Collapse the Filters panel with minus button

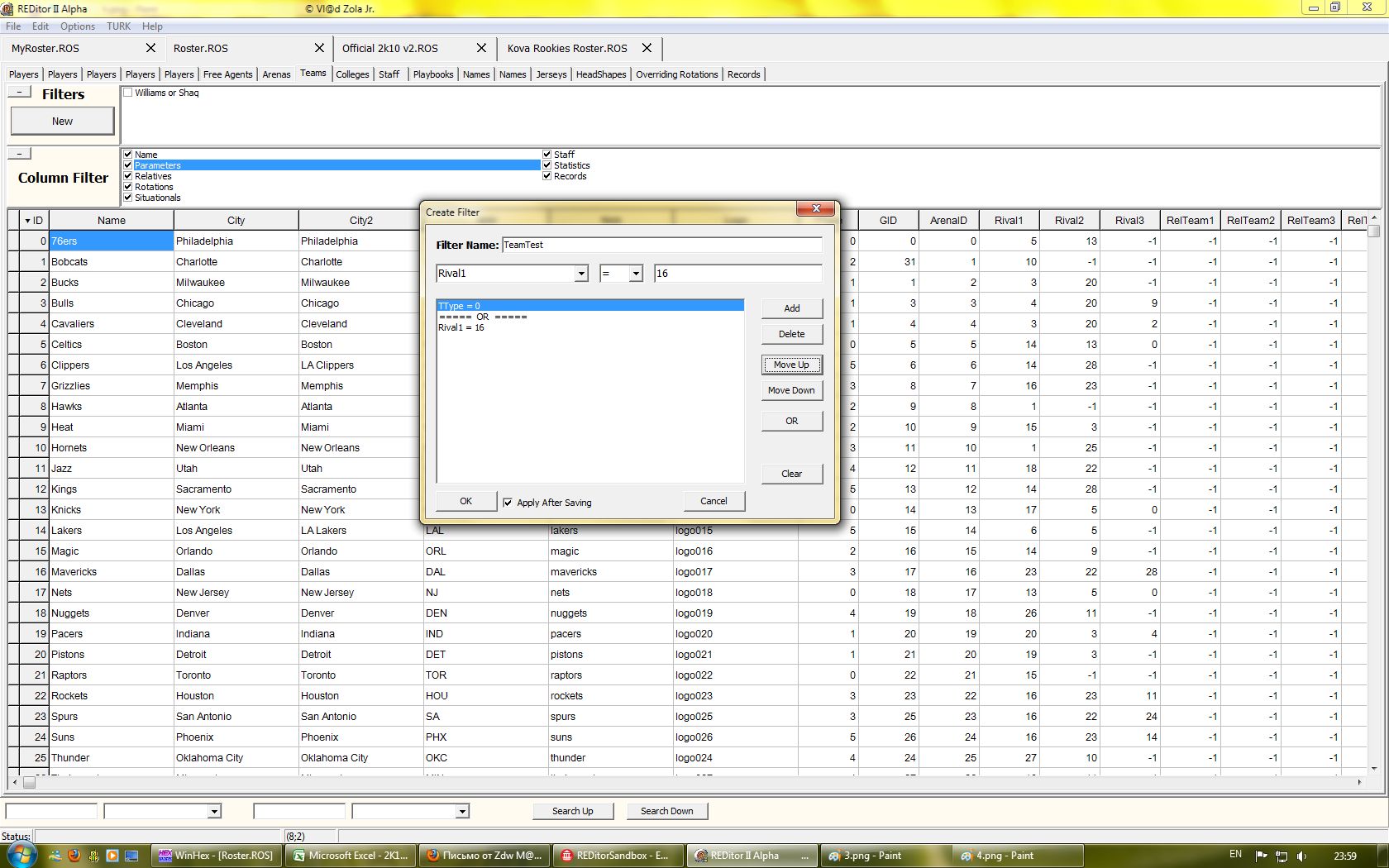coord(19,92)
